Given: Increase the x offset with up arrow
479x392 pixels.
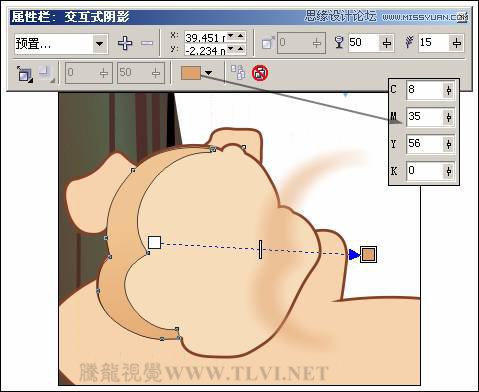Looking at the screenshot, I should point(241,36).
